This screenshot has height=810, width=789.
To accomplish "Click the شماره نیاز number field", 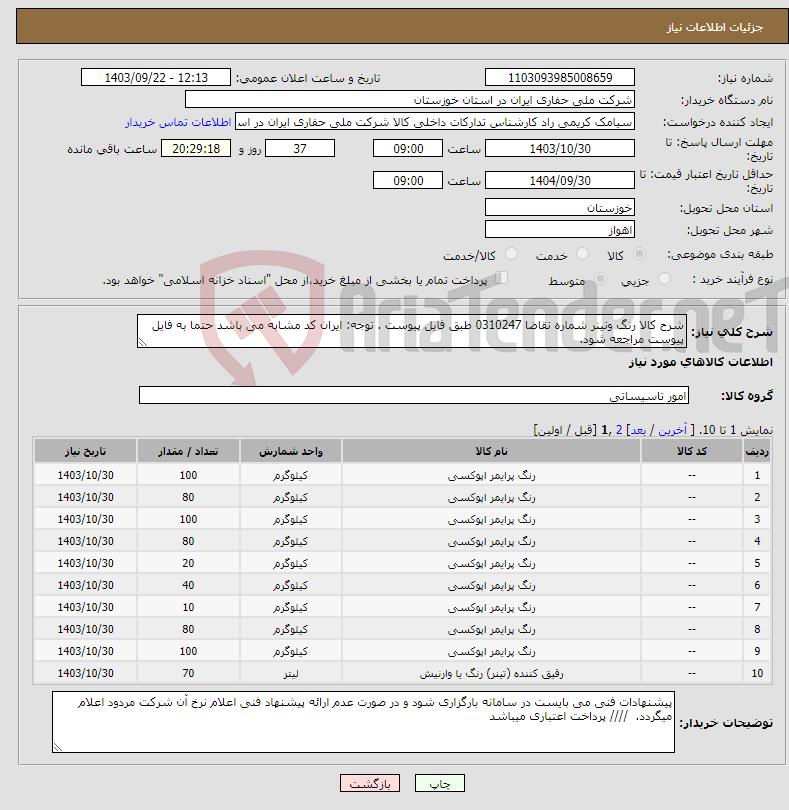I will click(560, 77).
